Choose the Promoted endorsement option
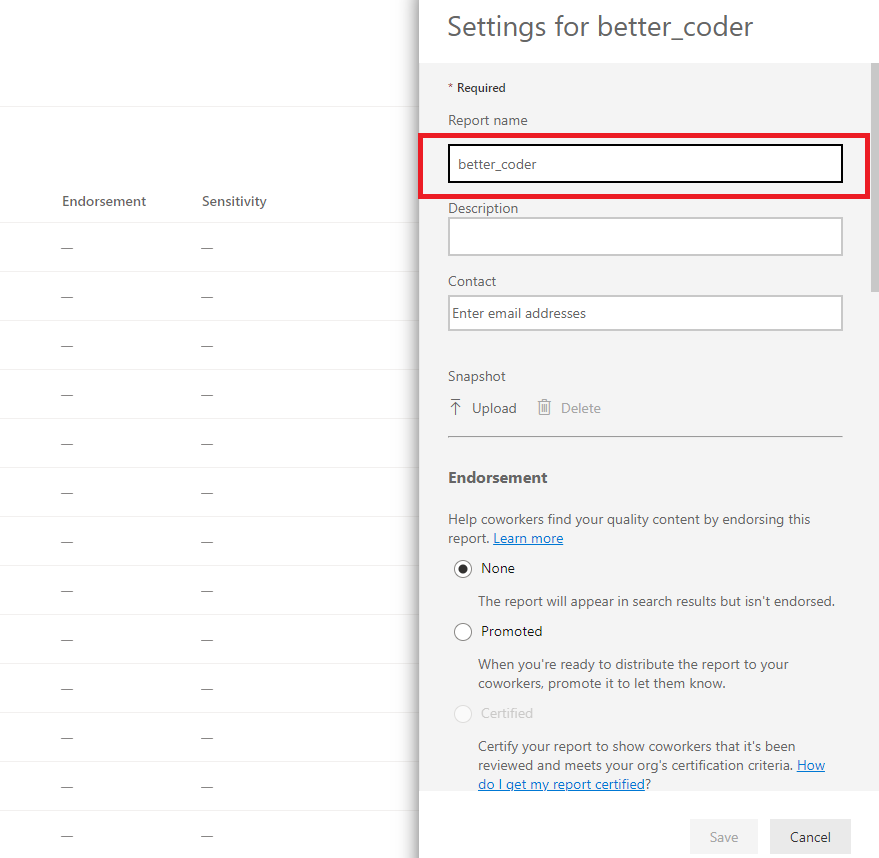The image size is (879, 858). click(x=463, y=632)
